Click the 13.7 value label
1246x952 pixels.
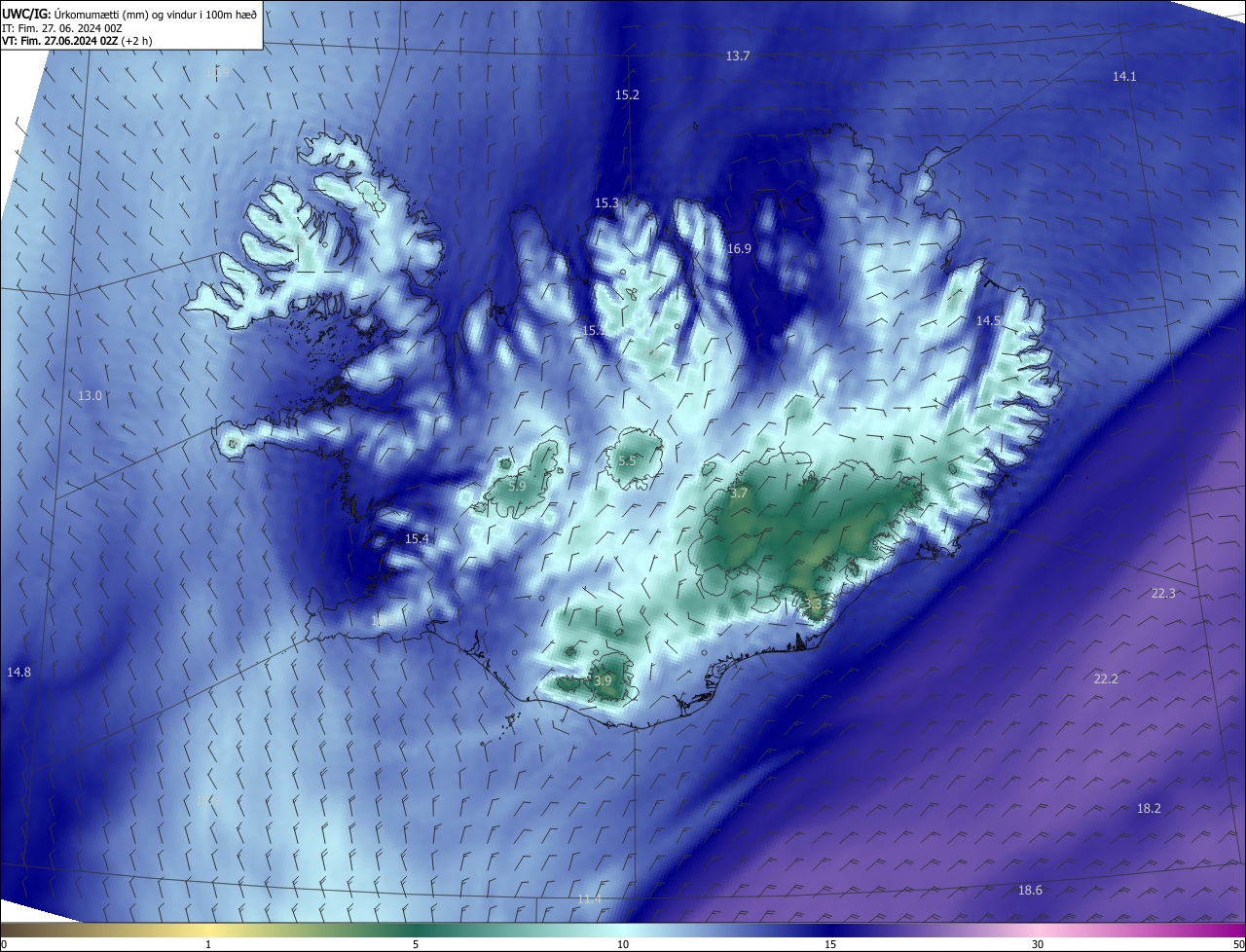click(x=738, y=56)
